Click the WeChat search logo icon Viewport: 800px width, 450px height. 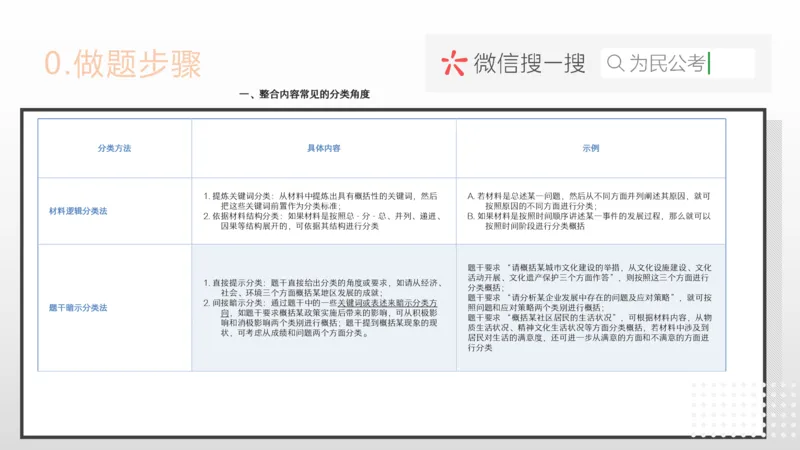click(x=454, y=63)
